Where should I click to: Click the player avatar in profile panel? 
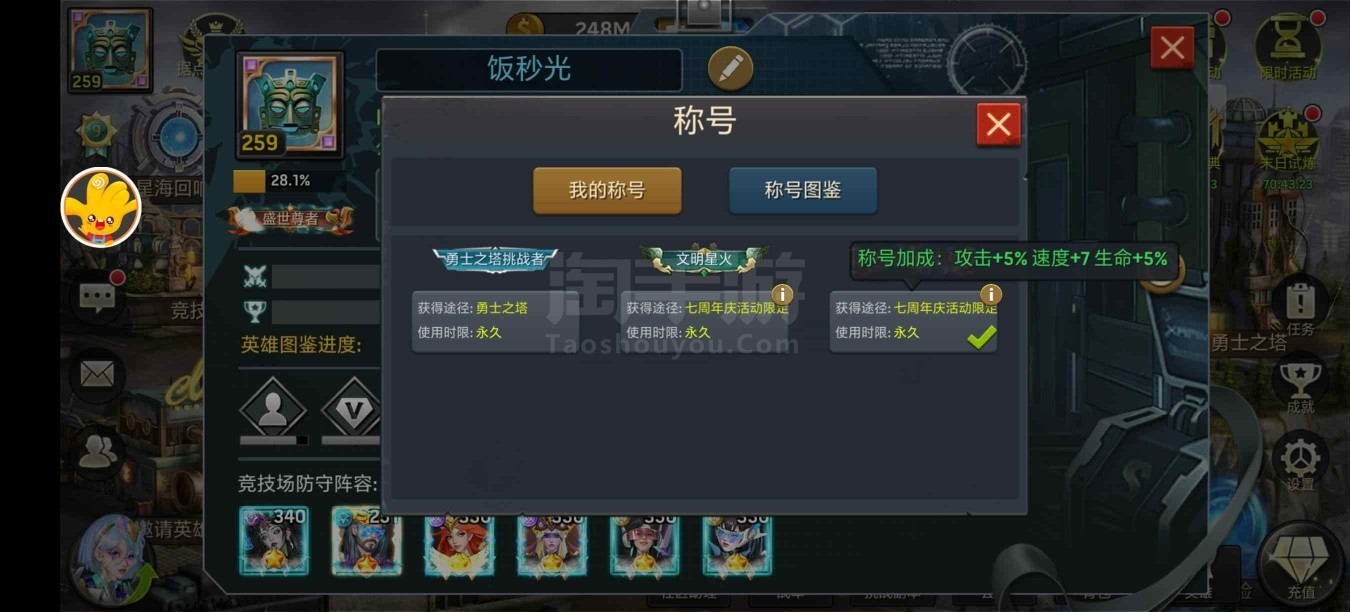290,105
